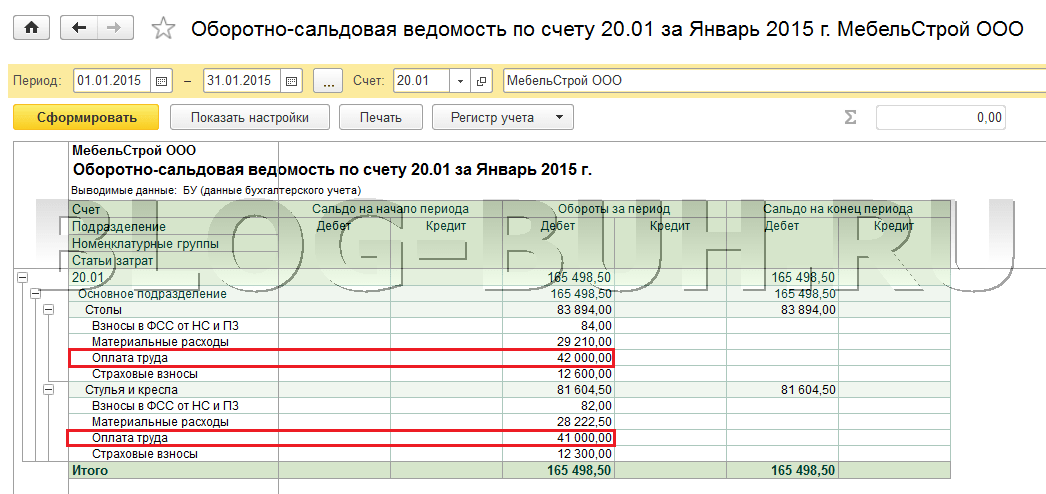Go back with the left arrow

click(78, 28)
